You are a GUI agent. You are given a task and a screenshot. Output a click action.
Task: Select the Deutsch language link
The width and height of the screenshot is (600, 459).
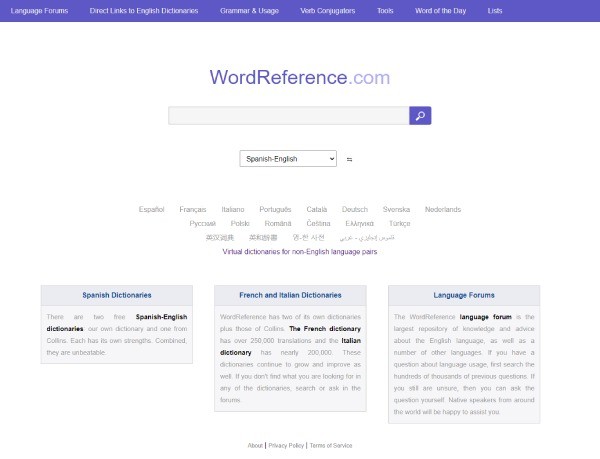[354, 209]
